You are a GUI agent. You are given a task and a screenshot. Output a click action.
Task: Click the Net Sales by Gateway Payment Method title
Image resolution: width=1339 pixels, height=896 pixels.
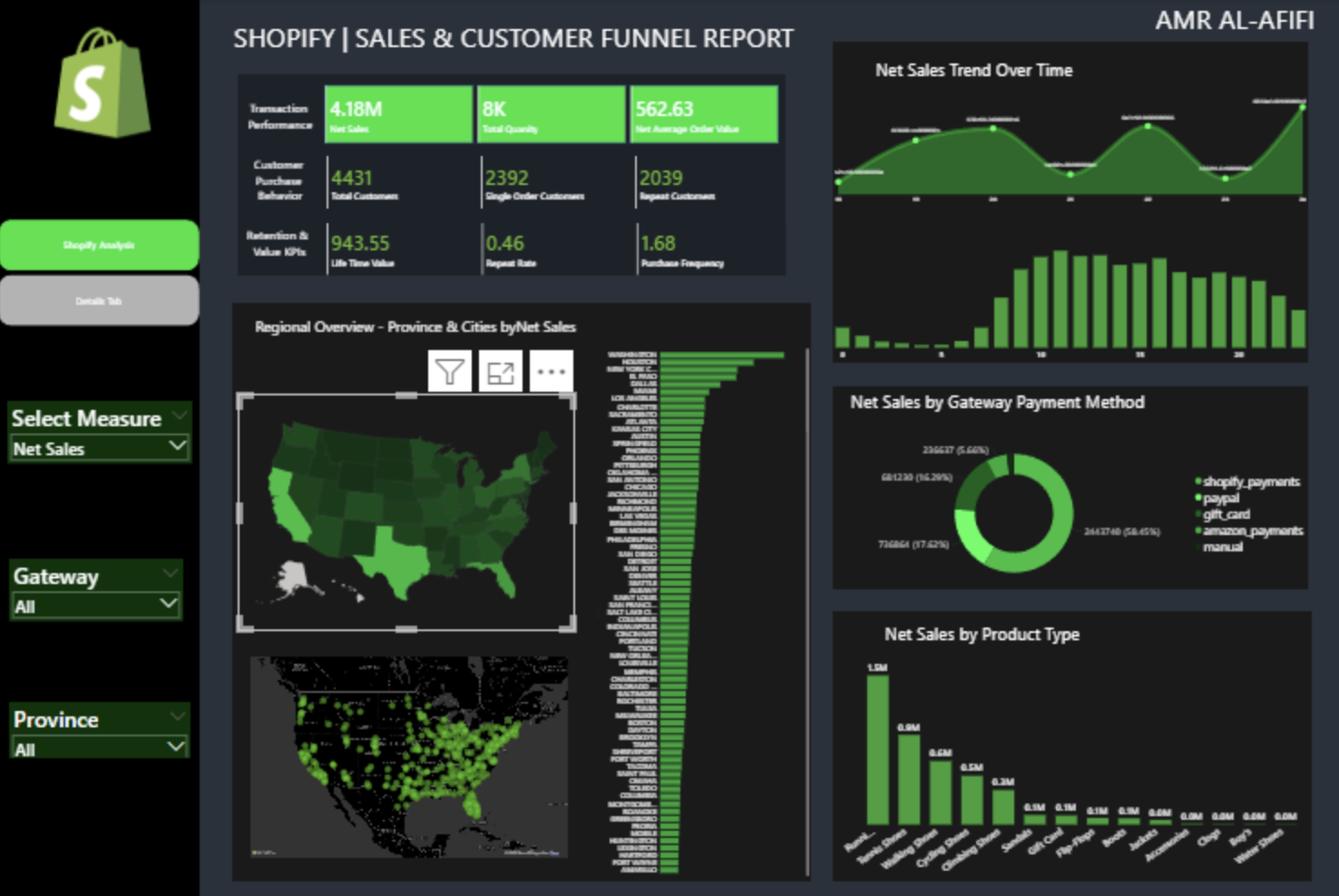pos(997,402)
